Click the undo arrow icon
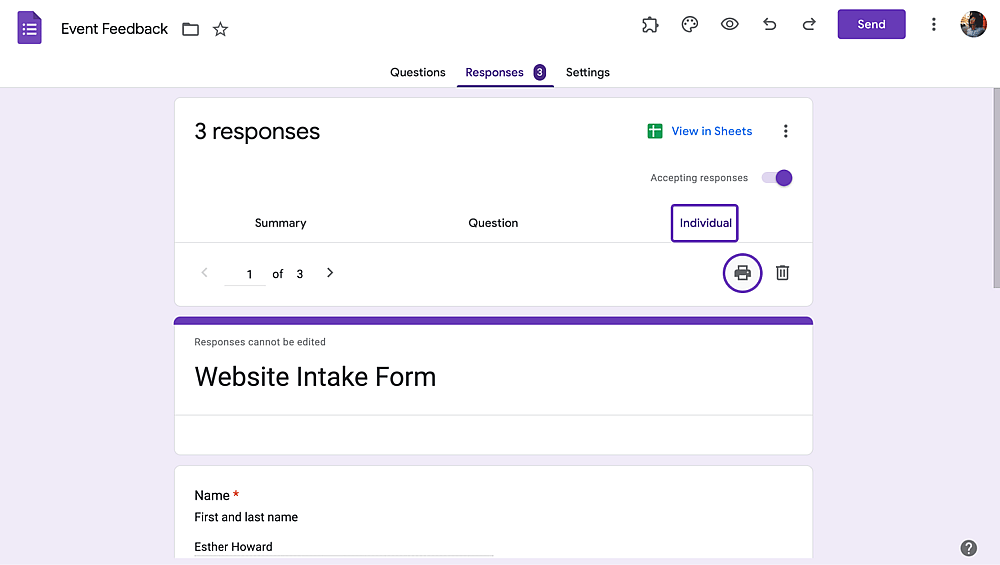 tap(770, 24)
